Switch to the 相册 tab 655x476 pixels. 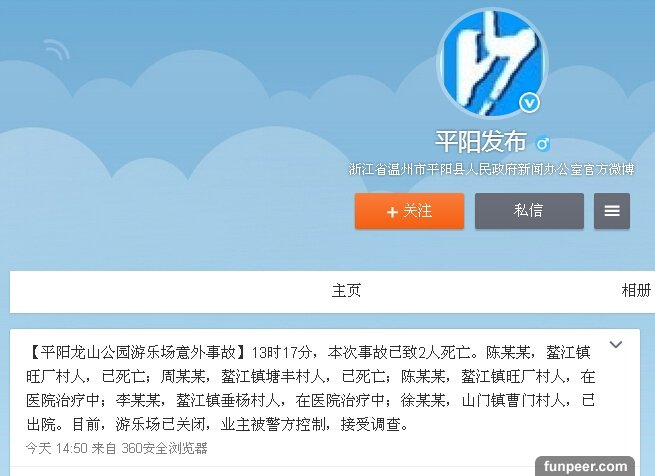[x=636, y=290]
